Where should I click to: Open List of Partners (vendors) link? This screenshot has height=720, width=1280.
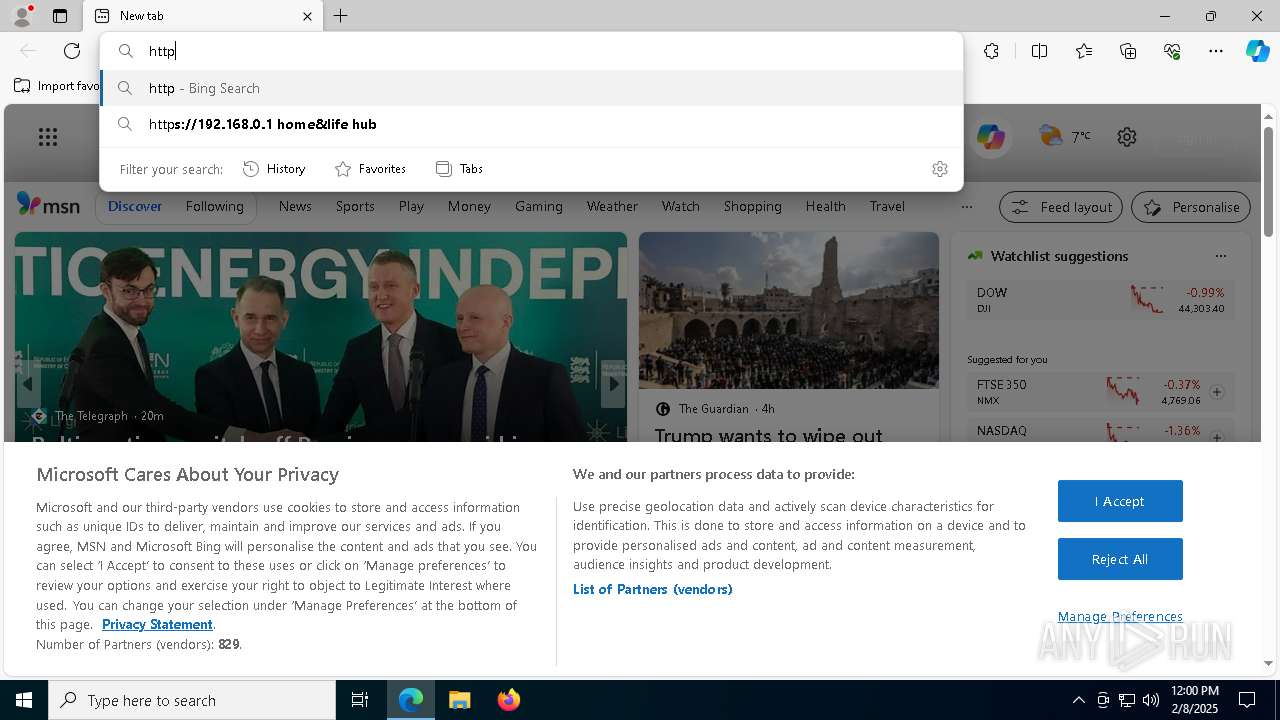(653, 589)
